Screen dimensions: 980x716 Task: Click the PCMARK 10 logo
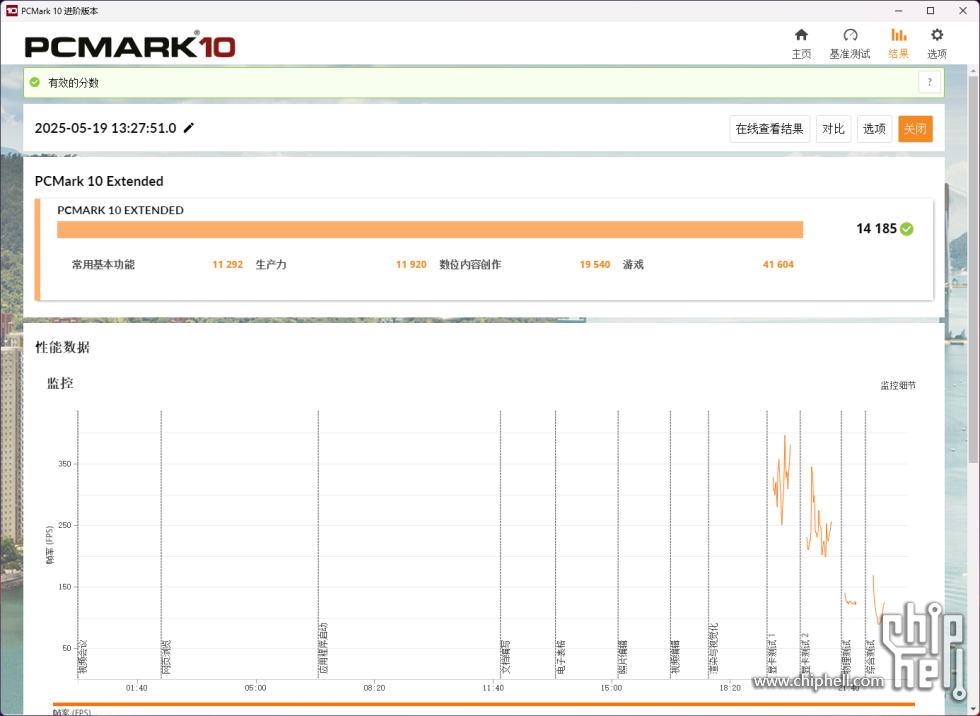[130, 45]
